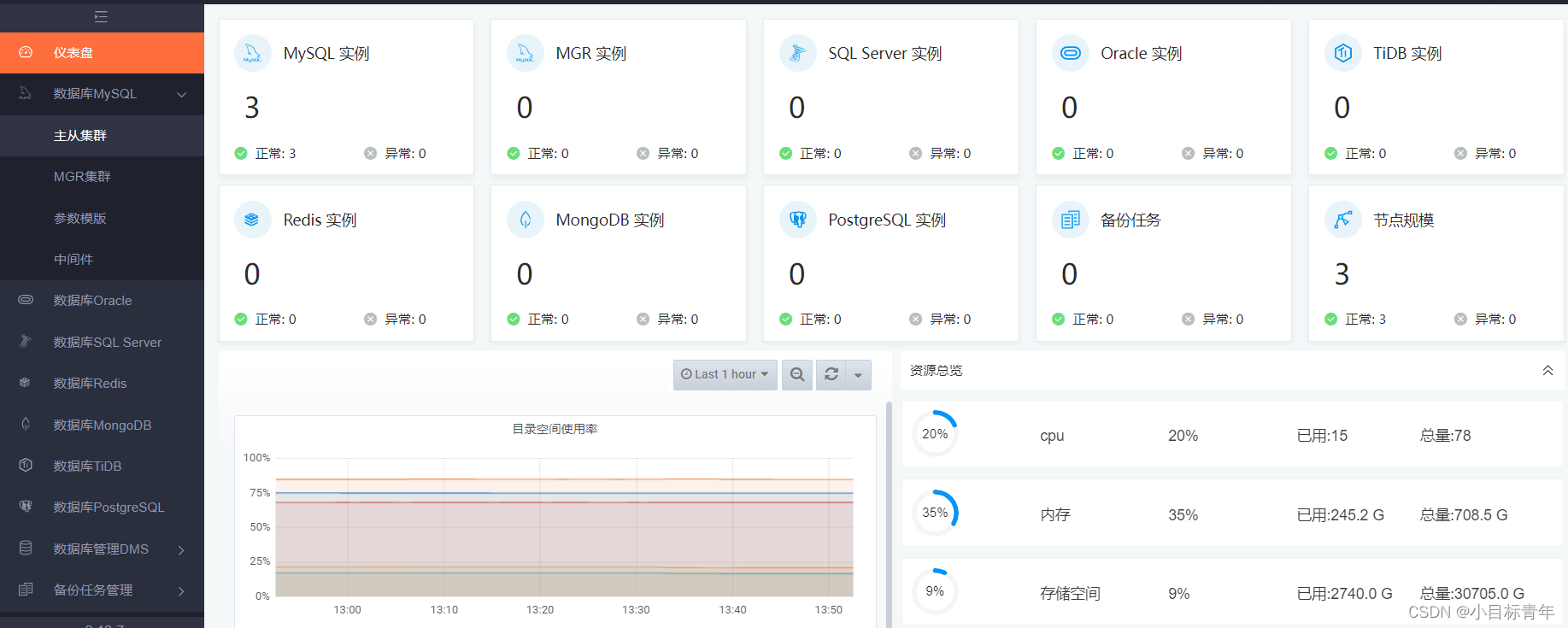Open the refresh interval dropdown arrow
This screenshot has width=1568, height=628.
pos(858,374)
